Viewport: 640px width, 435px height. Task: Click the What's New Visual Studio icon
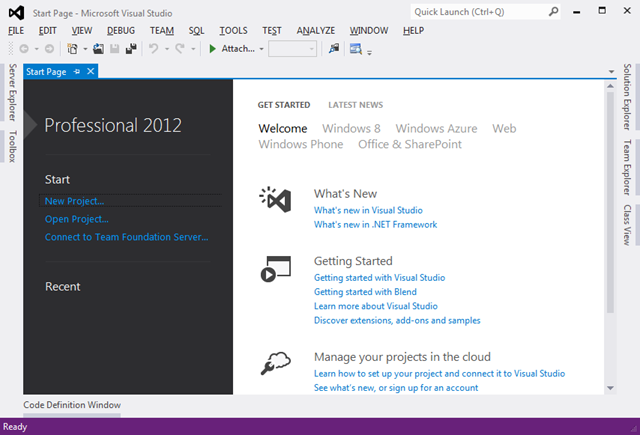[276, 200]
